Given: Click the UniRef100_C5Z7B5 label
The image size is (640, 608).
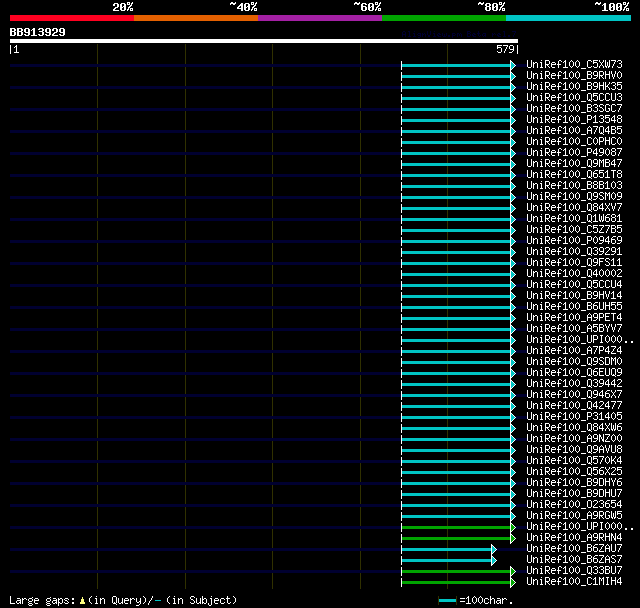Looking at the screenshot, I should [x=574, y=230].
